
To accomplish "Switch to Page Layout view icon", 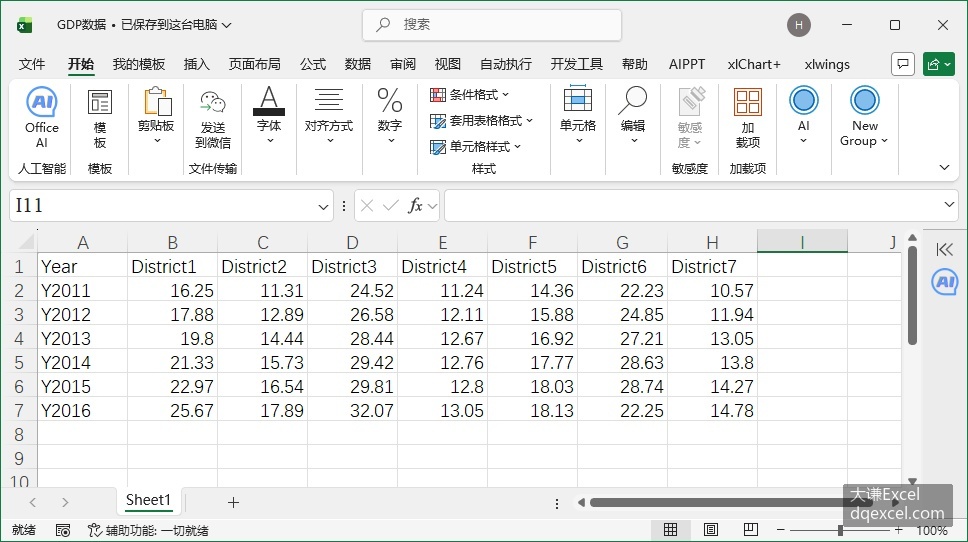I will 711,530.
